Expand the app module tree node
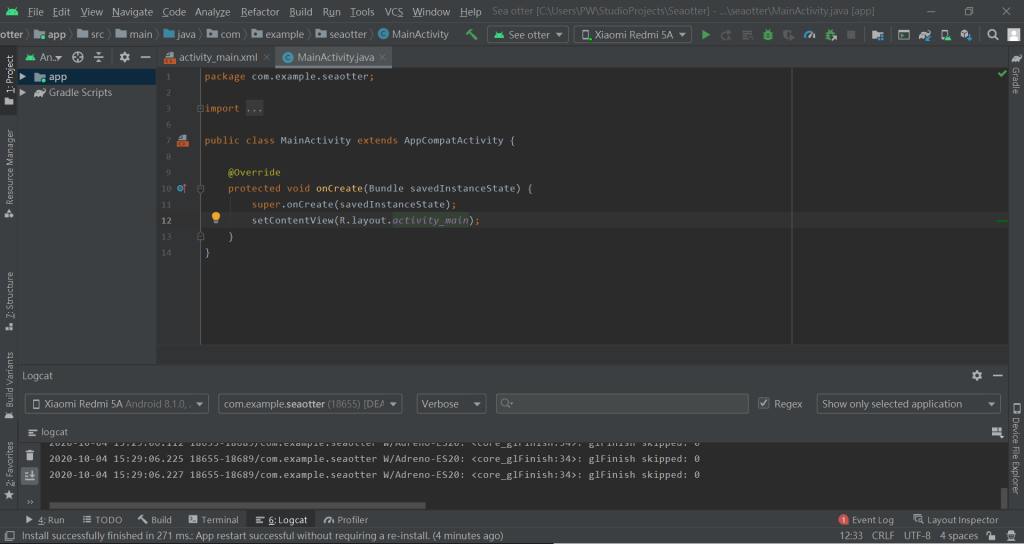1024x544 pixels. (x=23, y=76)
